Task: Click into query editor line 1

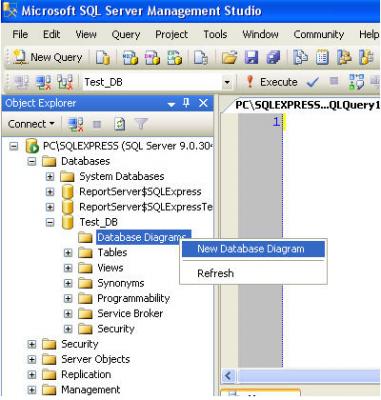Action: (332, 122)
